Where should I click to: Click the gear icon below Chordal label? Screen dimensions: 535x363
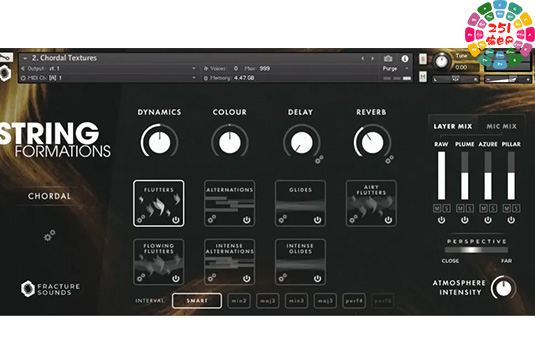pyautogui.click(x=49, y=235)
